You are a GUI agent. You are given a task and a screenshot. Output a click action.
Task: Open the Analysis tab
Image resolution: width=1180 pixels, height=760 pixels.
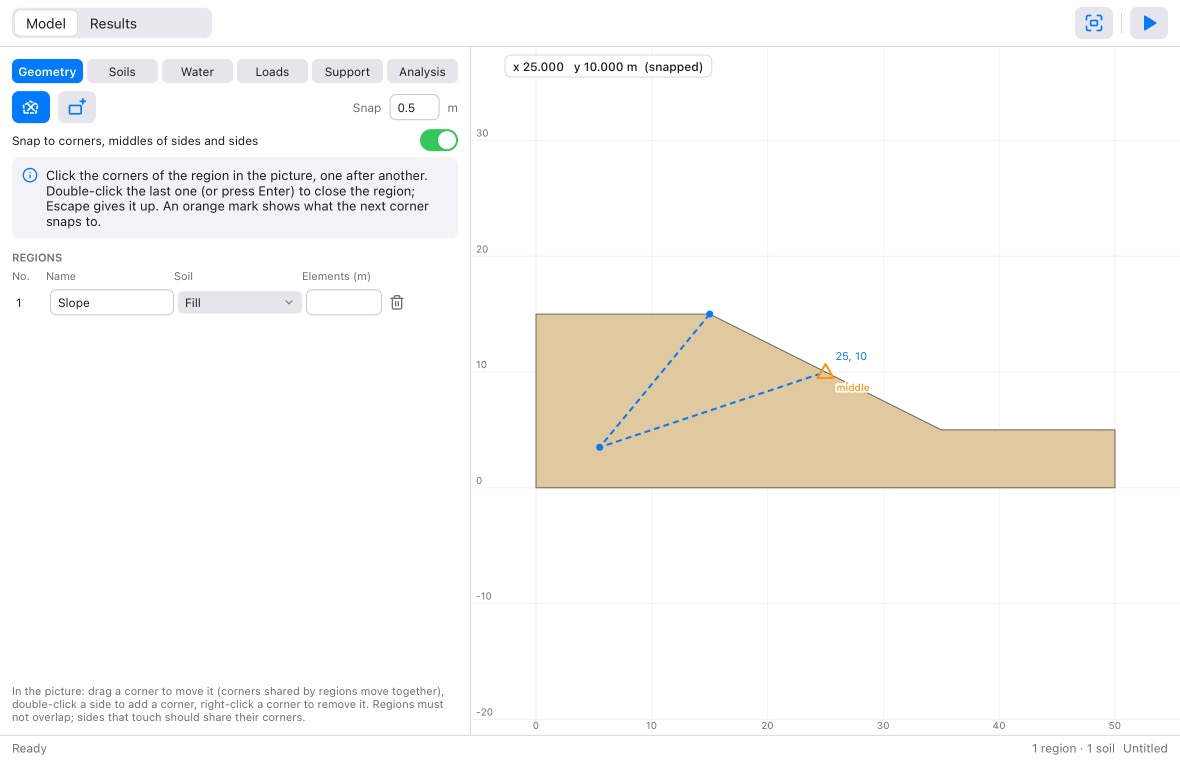[422, 71]
